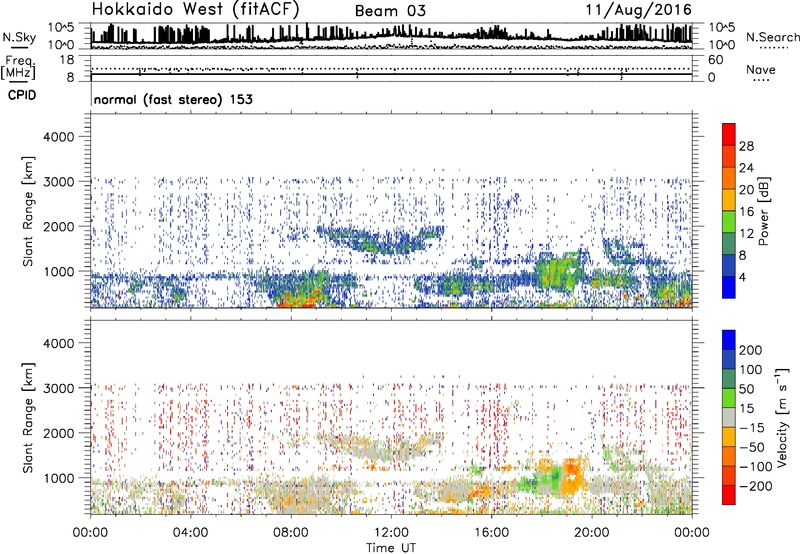Pick the yellow Power segment between 16 and 20
Viewport: 800px width, 554px height.
[729, 200]
